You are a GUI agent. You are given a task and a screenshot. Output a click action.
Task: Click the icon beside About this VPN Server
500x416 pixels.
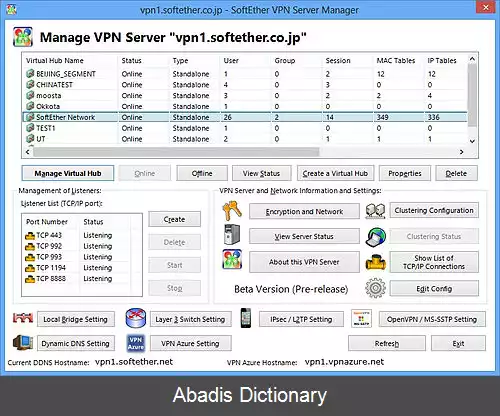(x=232, y=259)
